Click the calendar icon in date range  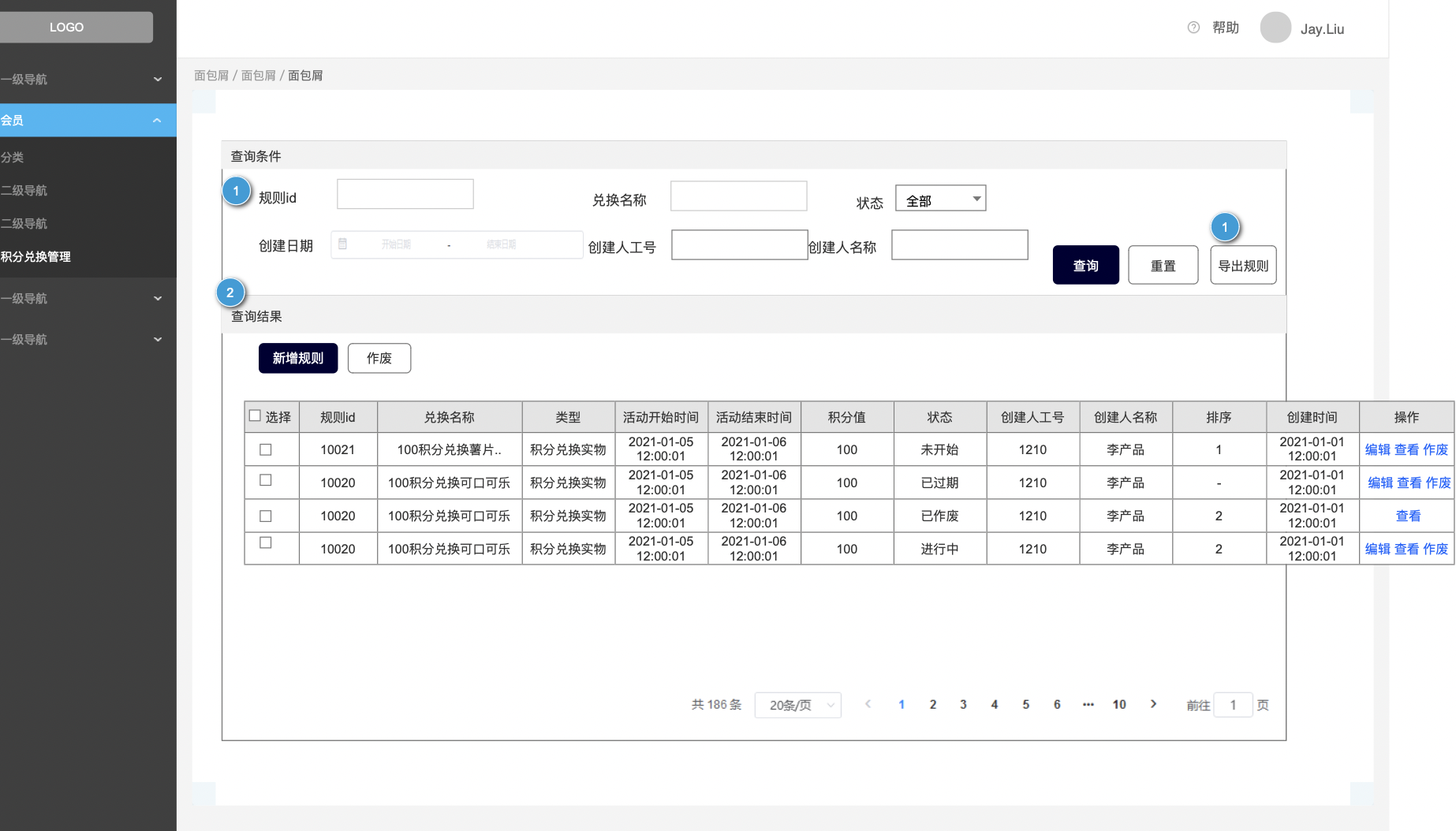pos(342,244)
